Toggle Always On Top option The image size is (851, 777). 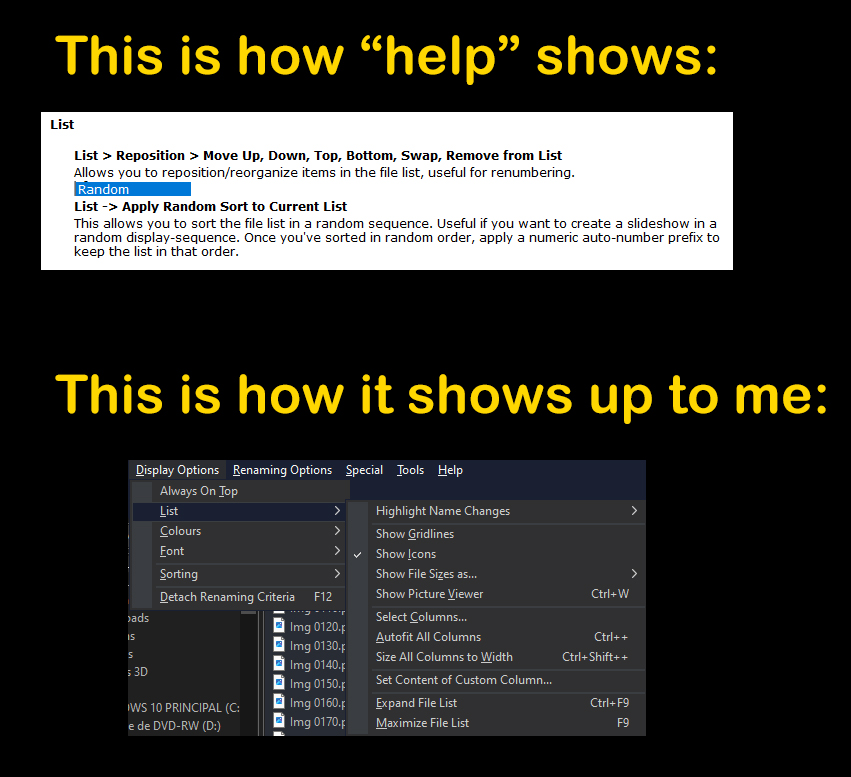pos(239,491)
